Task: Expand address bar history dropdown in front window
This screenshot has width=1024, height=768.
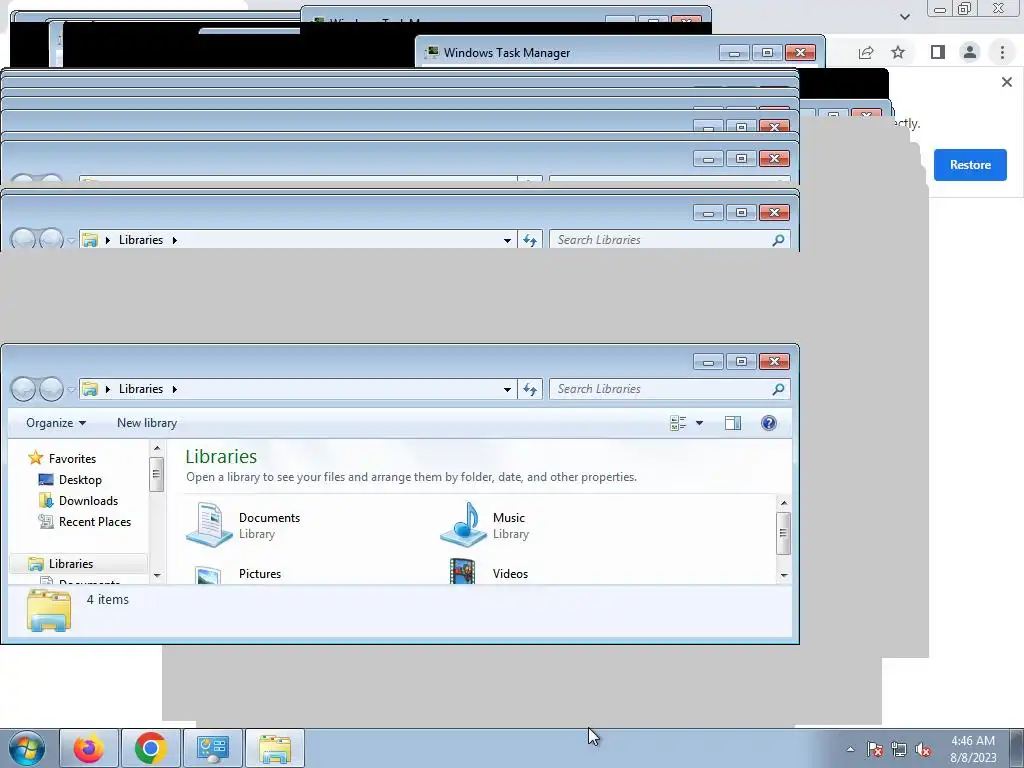Action: pyautogui.click(x=507, y=389)
